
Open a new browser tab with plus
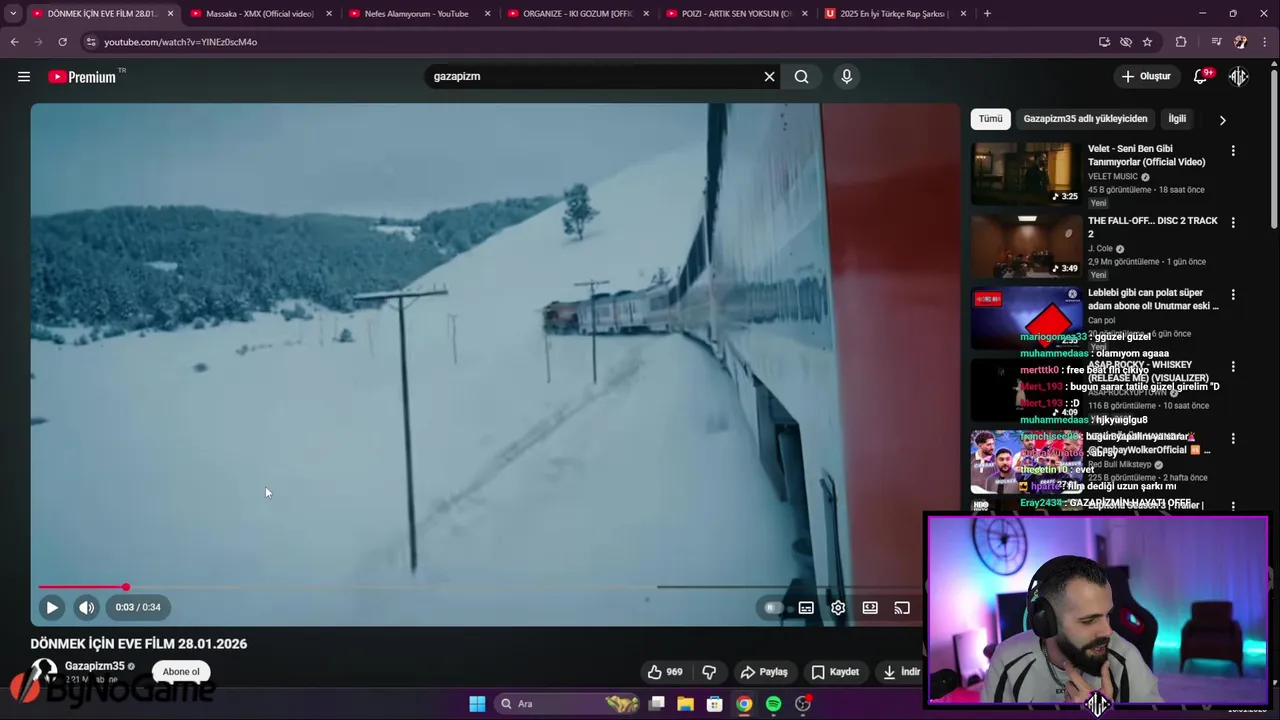[987, 14]
